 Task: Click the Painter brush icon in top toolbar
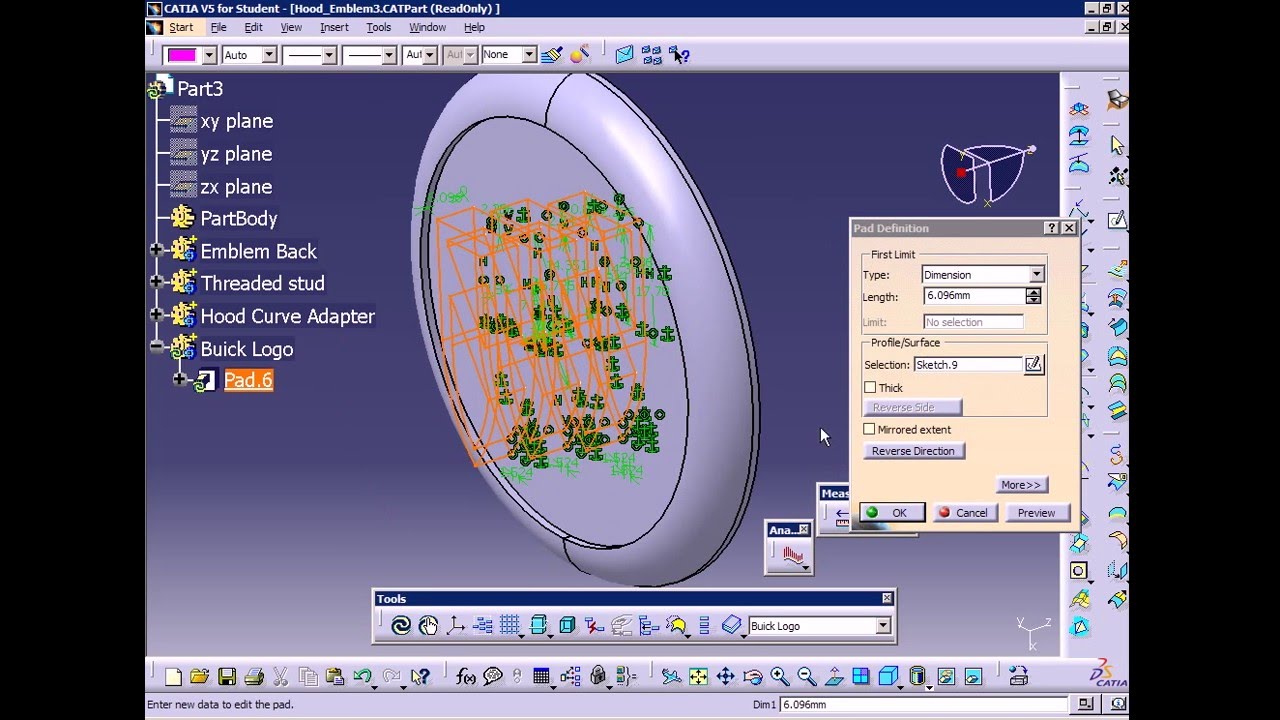coord(552,55)
